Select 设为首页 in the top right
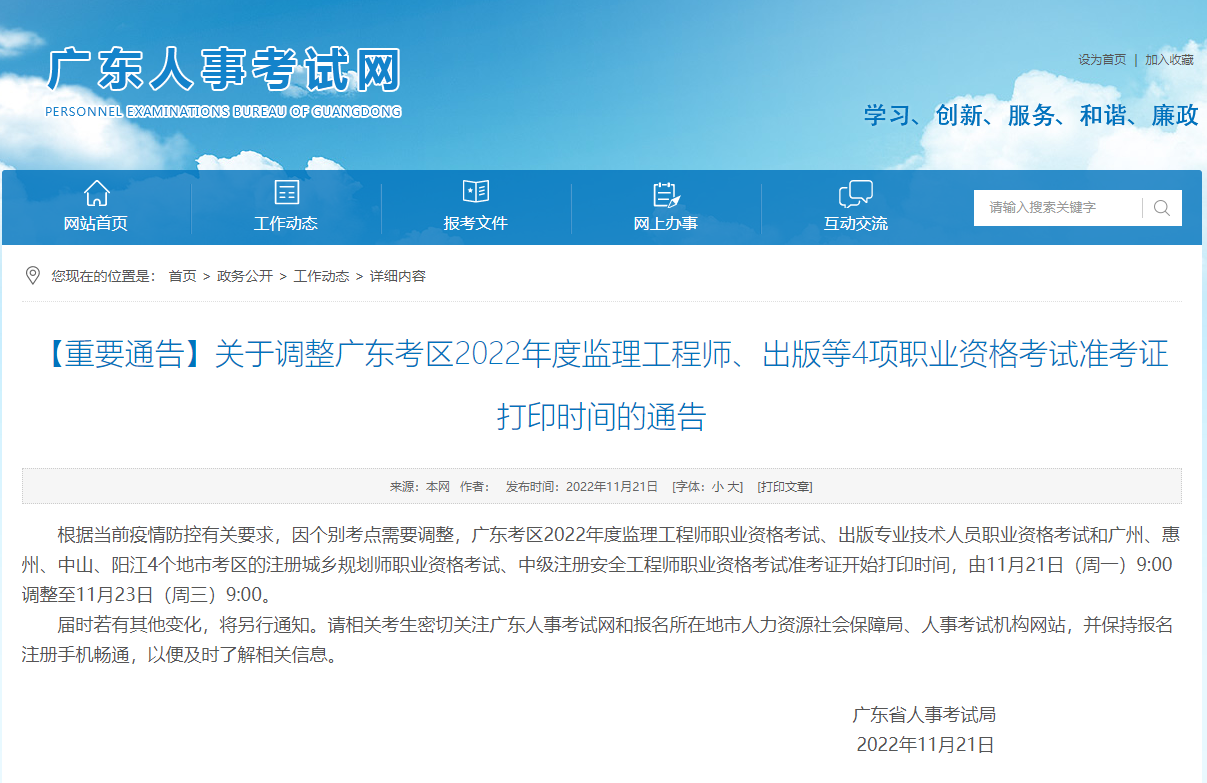Screen dimensions: 1207x783 pyautogui.click(x=1102, y=60)
